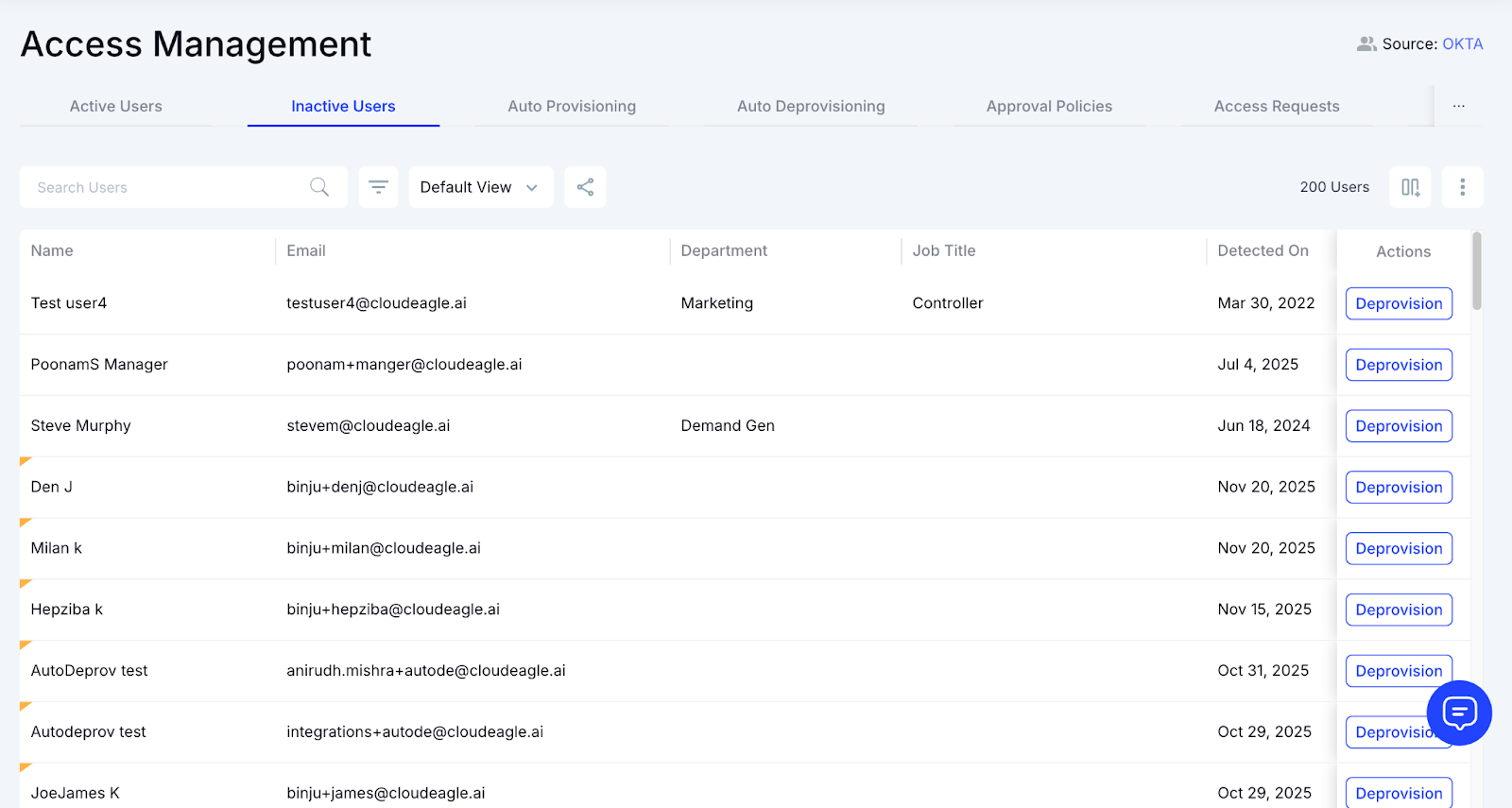
Task: Click the Detected On column header
Action: [x=1263, y=250]
